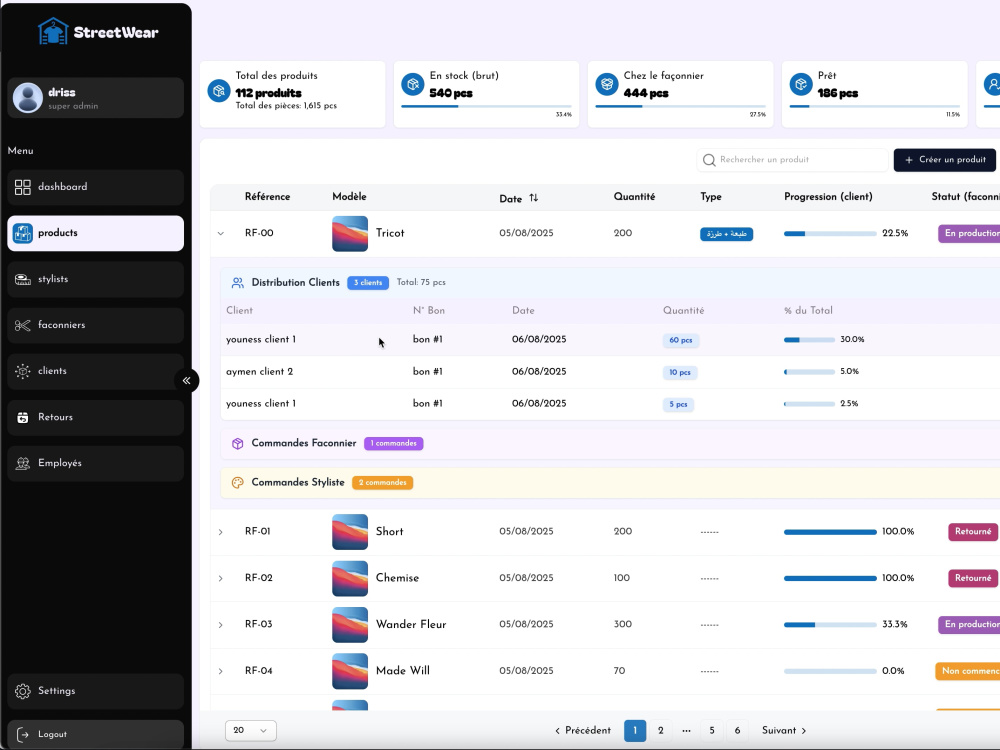Expand the RF-01 Short row
Image resolution: width=1000 pixels, height=750 pixels.
click(x=221, y=532)
